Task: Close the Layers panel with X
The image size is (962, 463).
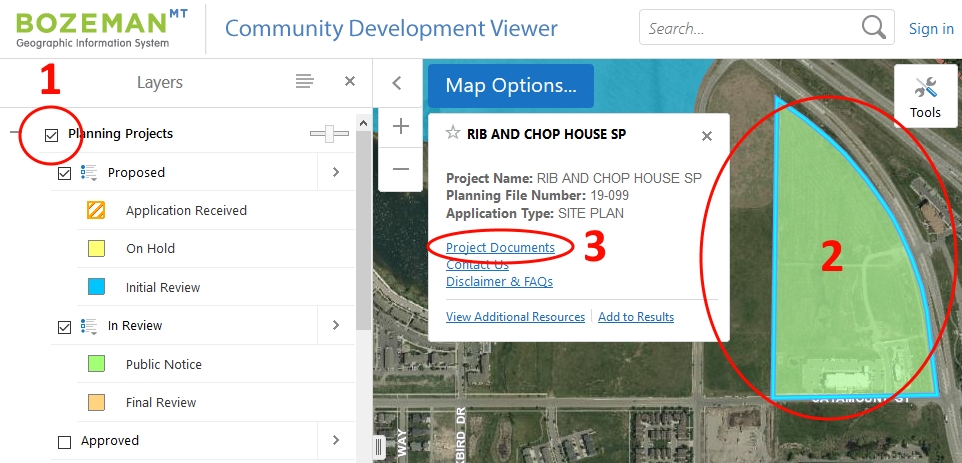Action: tap(350, 82)
